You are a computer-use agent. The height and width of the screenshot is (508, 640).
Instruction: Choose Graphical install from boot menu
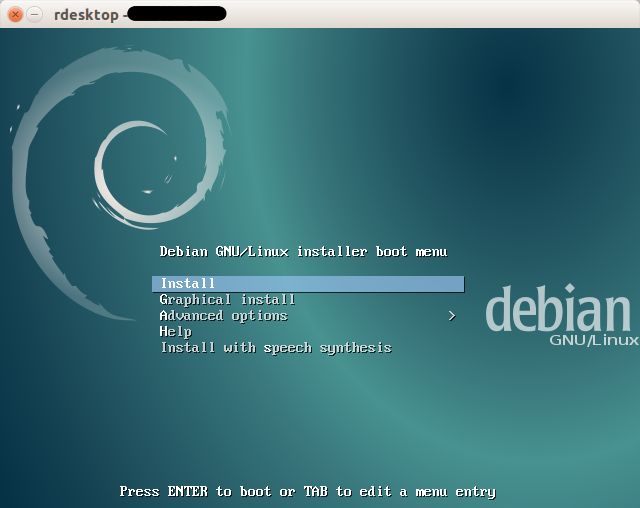(x=227, y=300)
